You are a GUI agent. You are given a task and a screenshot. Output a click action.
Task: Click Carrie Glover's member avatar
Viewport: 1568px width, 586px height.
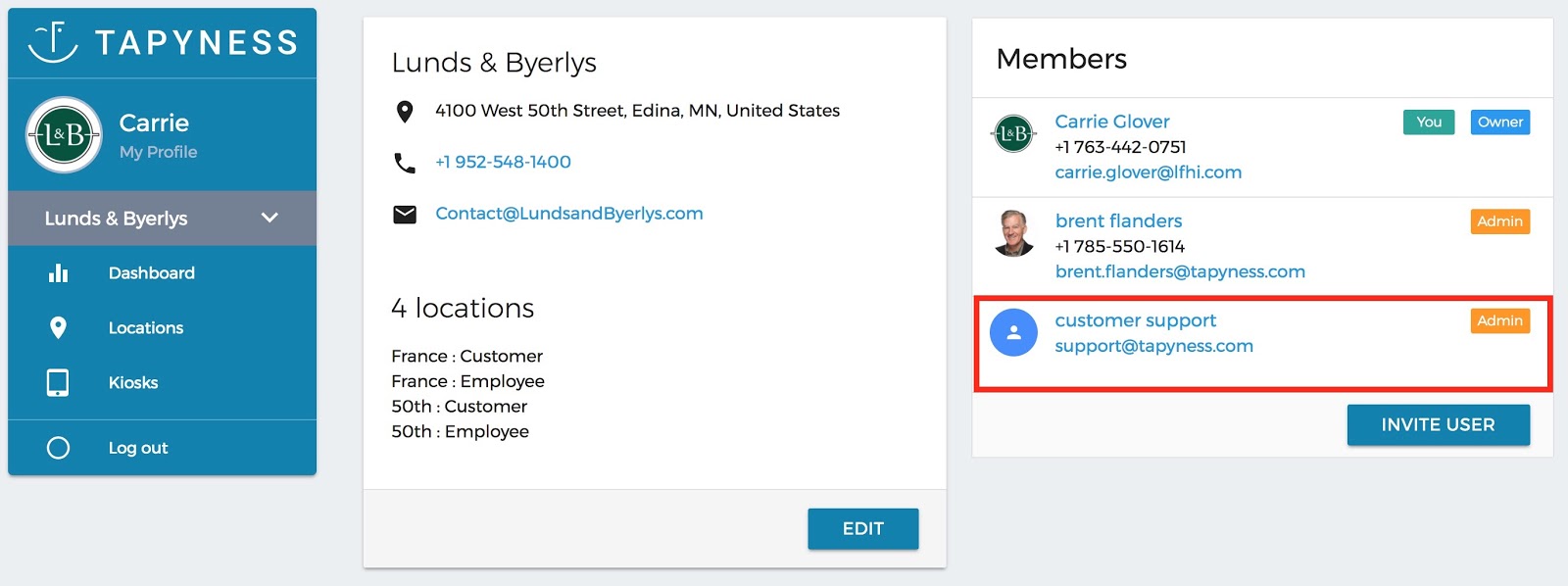1013,133
